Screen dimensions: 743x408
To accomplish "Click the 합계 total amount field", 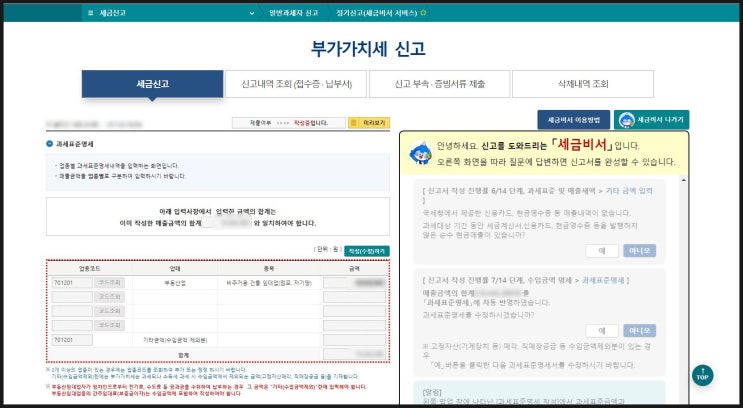I will click(x=354, y=354).
